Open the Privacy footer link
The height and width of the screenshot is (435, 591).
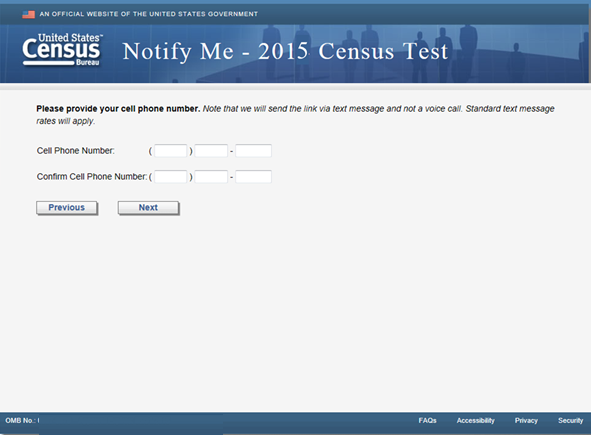point(526,420)
